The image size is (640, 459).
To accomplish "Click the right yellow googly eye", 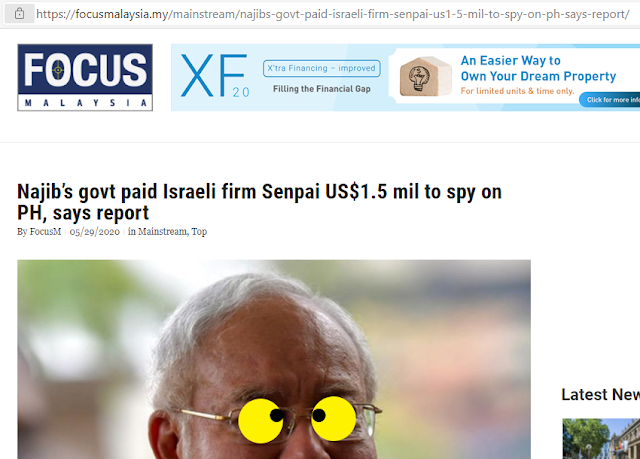I will 333,418.
